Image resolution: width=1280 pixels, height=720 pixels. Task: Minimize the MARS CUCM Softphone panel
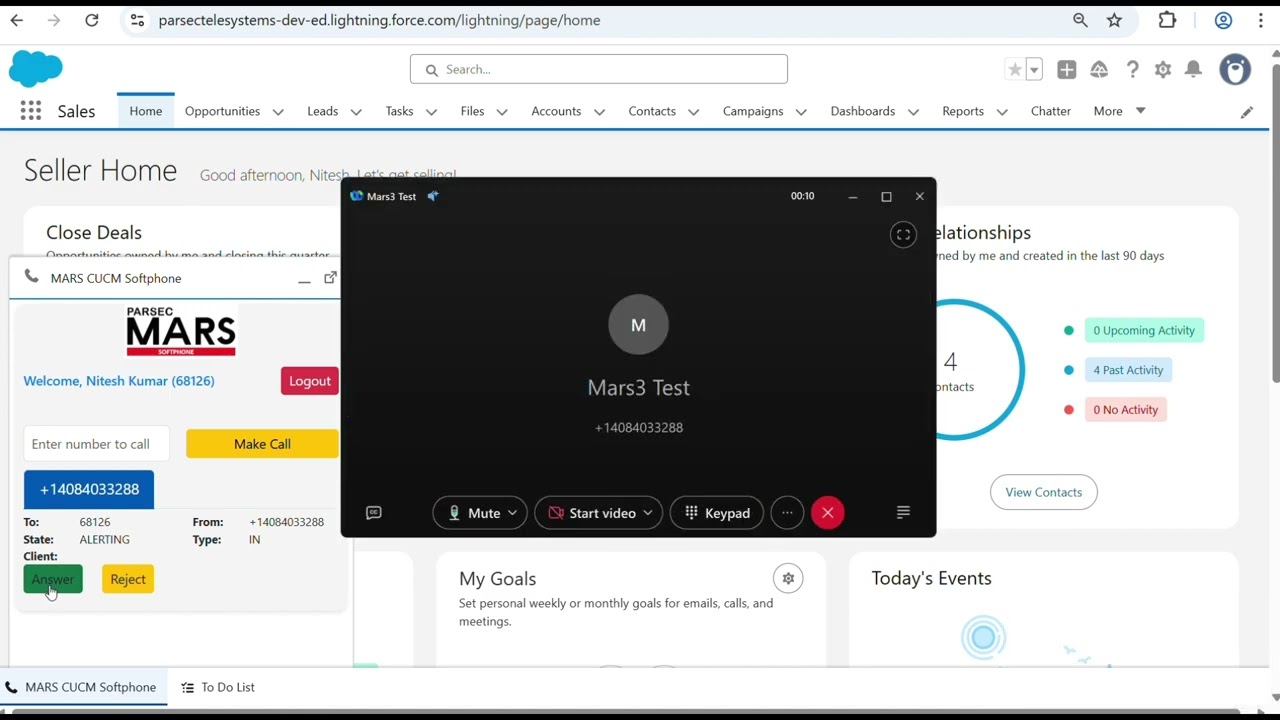[x=304, y=279]
